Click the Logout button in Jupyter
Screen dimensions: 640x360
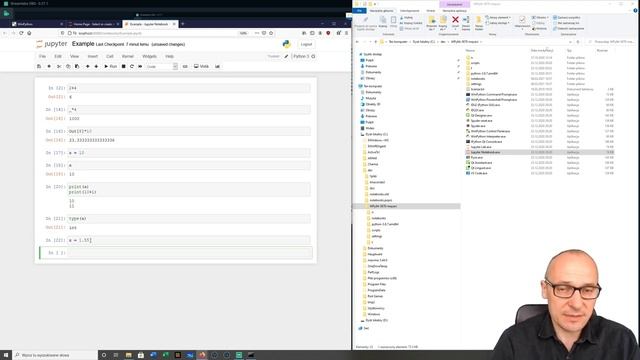tap(306, 44)
